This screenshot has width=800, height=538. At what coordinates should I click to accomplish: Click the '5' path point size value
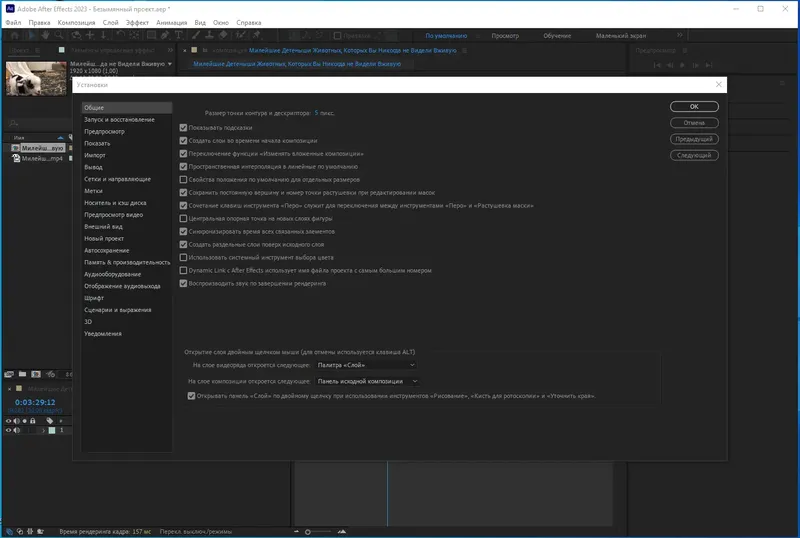pos(316,113)
